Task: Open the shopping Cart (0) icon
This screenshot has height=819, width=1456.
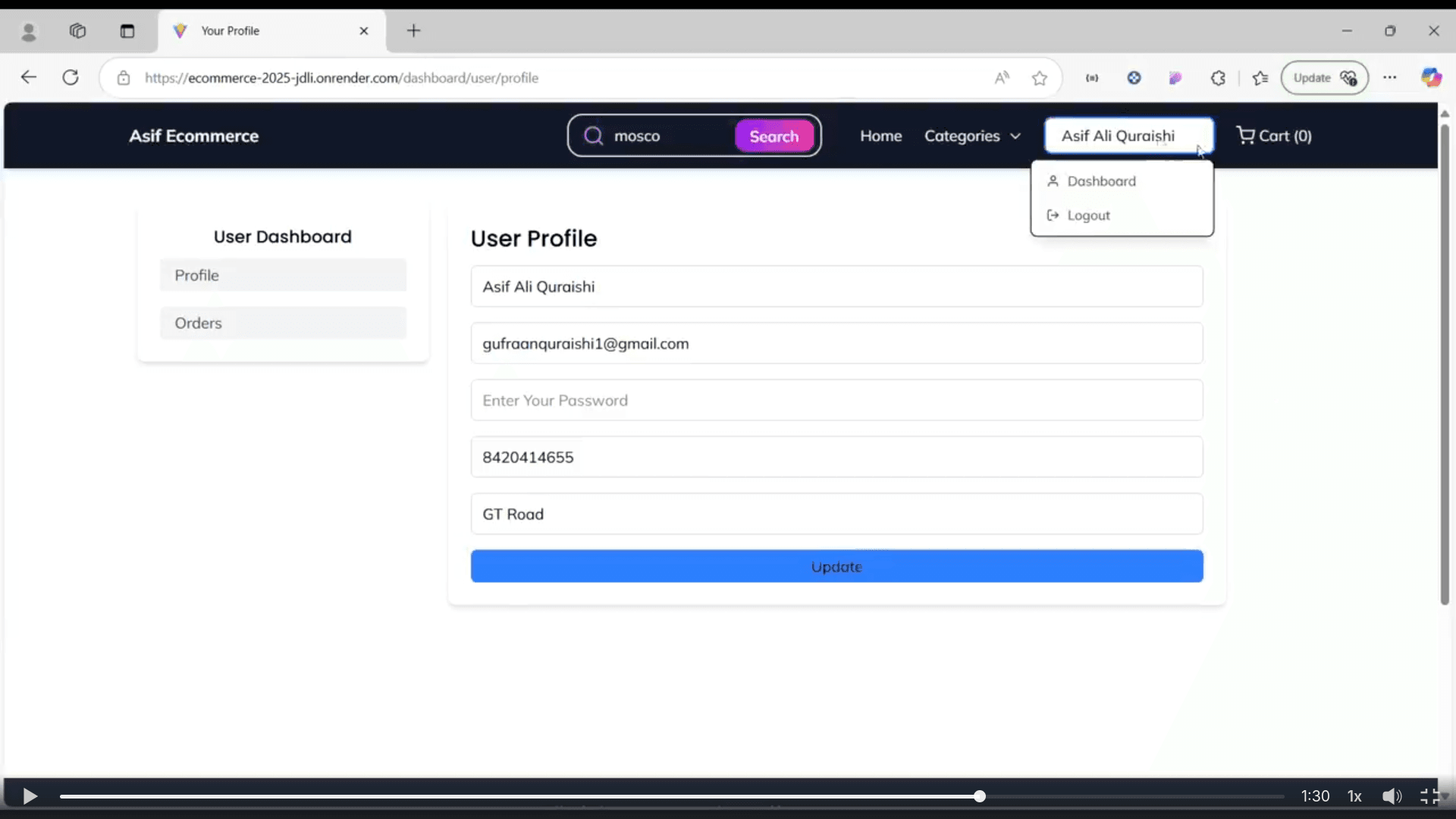Action: pyautogui.click(x=1274, y=136)
